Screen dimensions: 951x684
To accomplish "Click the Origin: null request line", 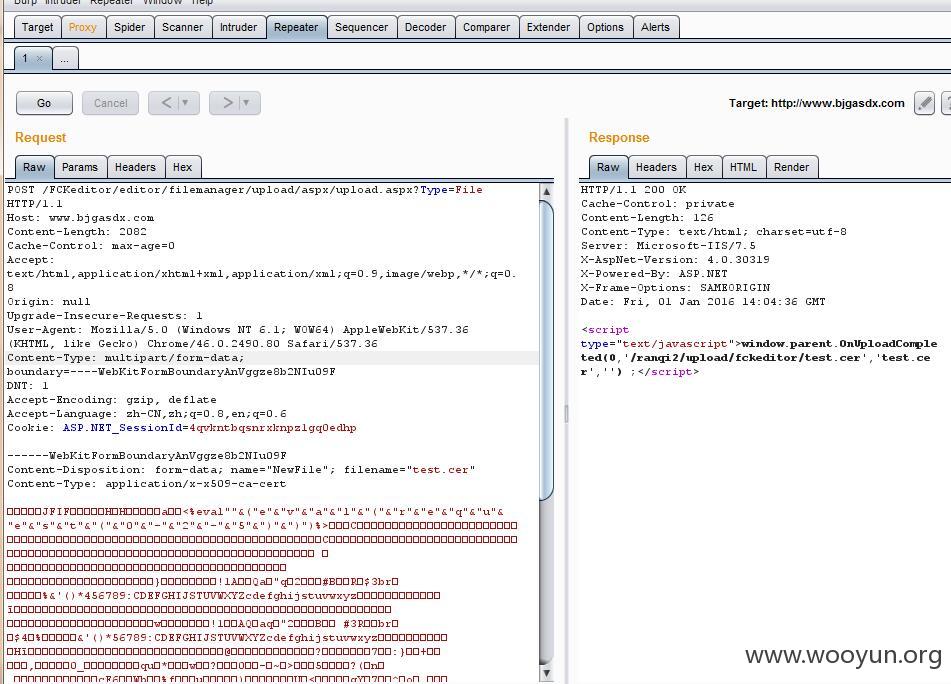I will (49, 301).
